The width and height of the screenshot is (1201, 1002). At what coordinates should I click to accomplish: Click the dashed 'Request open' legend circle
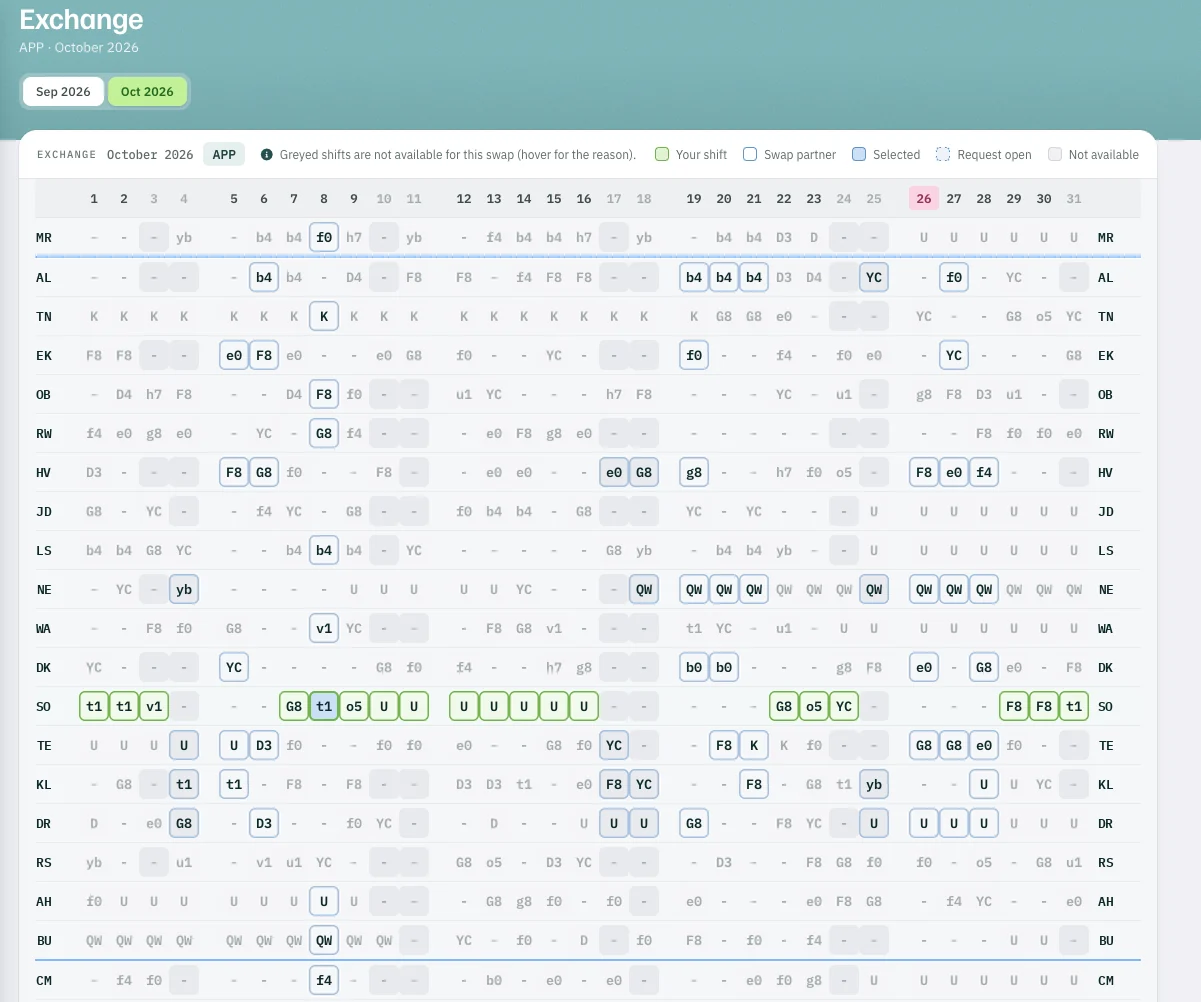pos(943,155)
